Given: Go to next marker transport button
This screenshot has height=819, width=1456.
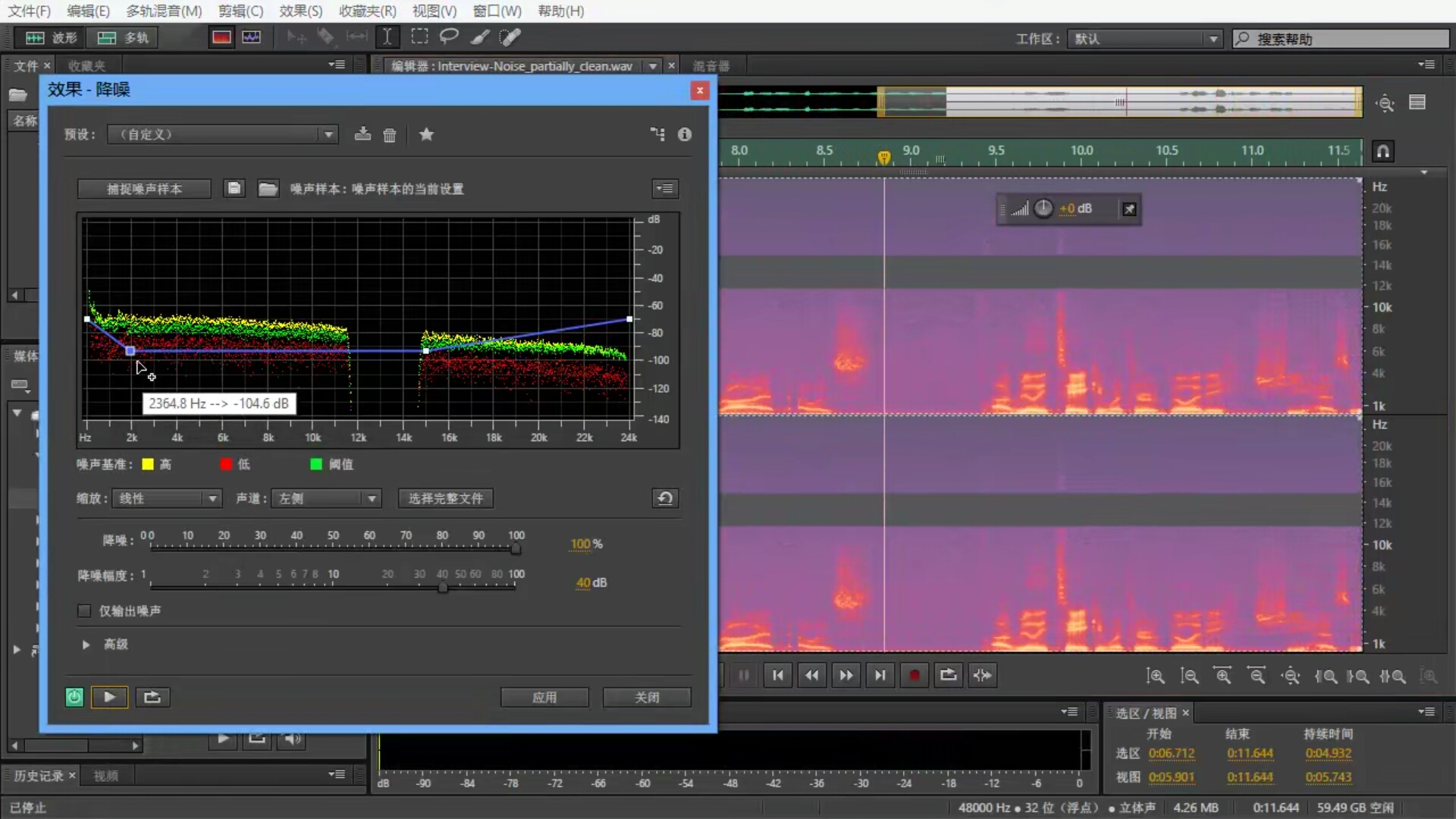Looking at the screenshot, I should 880,675.
